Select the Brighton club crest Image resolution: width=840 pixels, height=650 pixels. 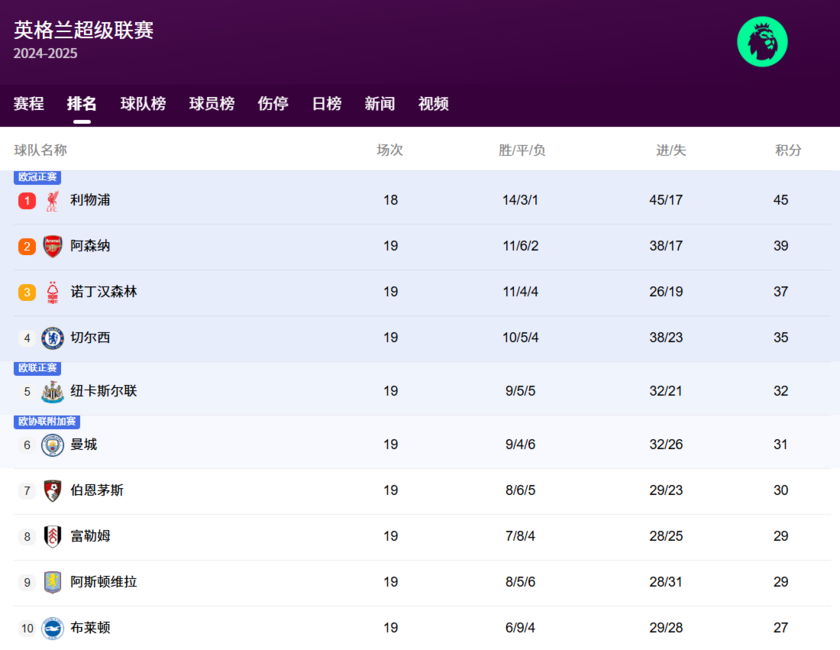click(51, 628)
